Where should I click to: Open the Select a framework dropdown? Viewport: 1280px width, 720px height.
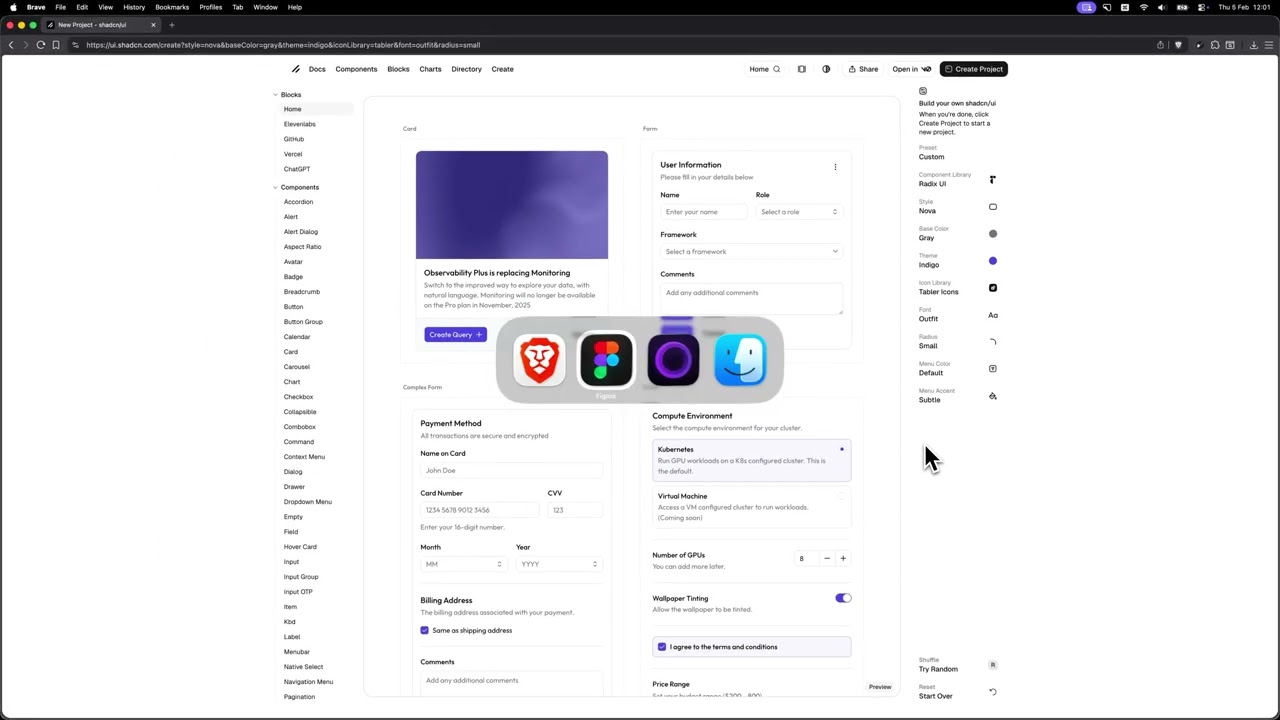pyautogui.click(x=751, y=252)
